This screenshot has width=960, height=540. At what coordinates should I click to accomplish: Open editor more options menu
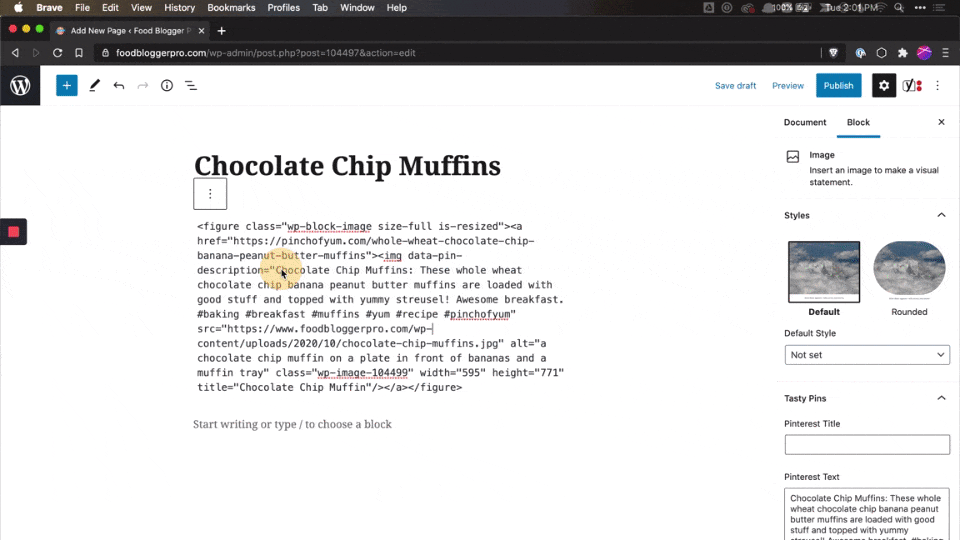pos(937,86)
